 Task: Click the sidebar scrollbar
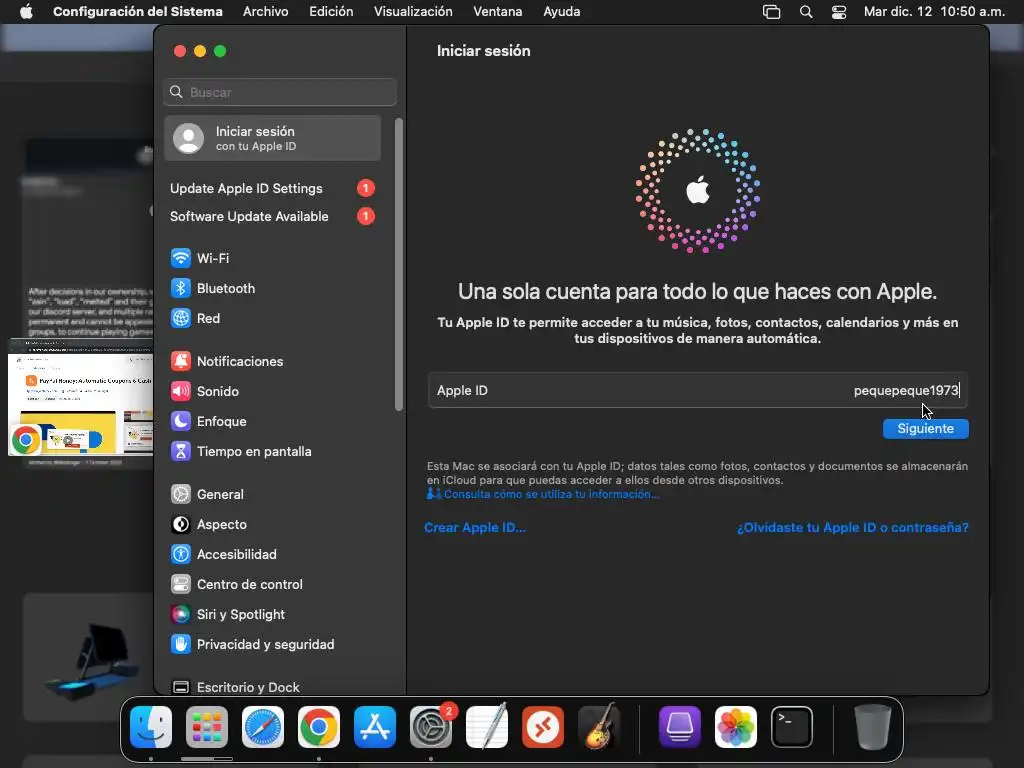(x=399, y=264)
